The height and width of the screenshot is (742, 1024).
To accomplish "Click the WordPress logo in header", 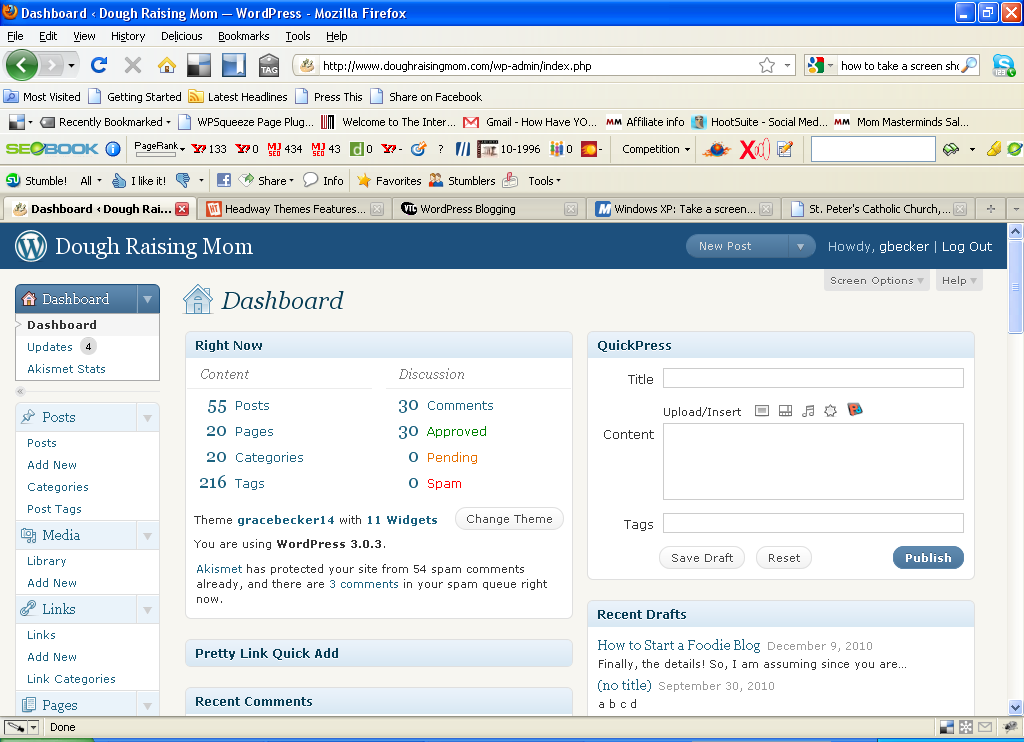I will (31, 246).
